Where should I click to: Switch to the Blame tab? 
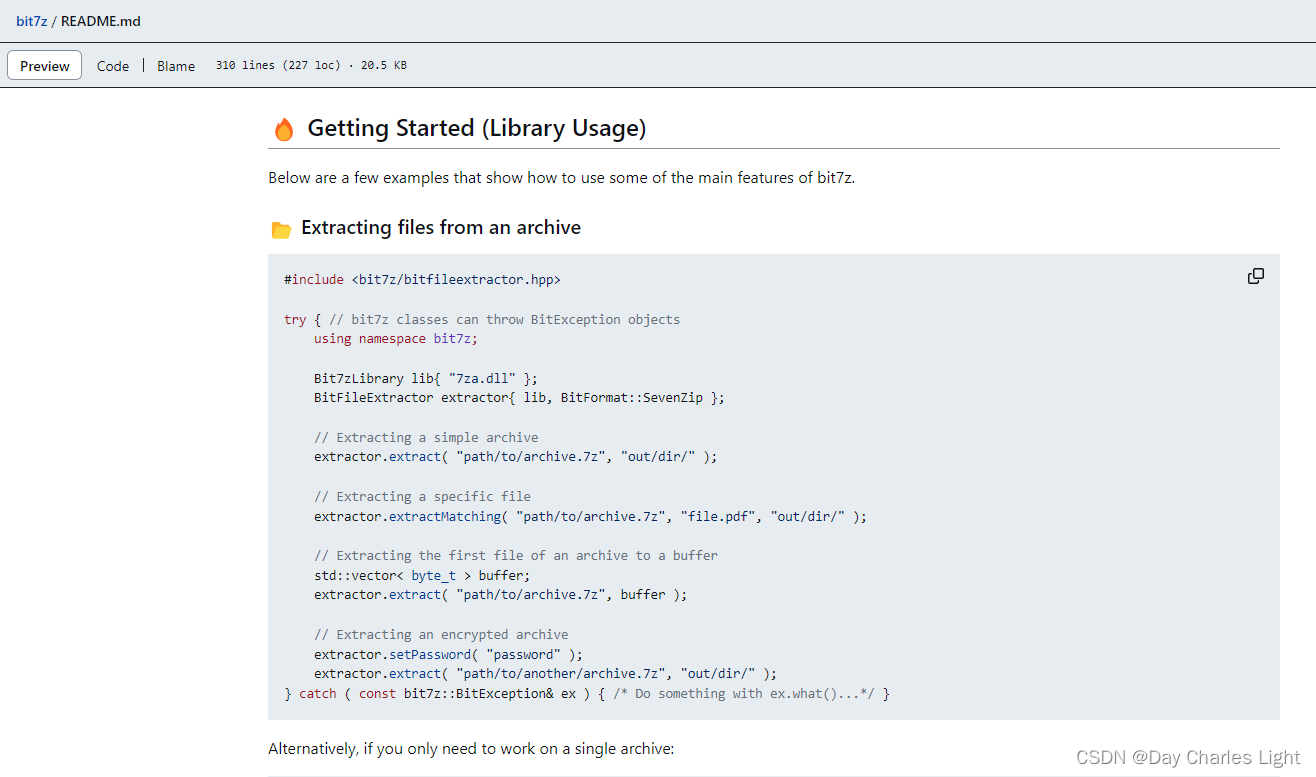[x=176, y=66]
